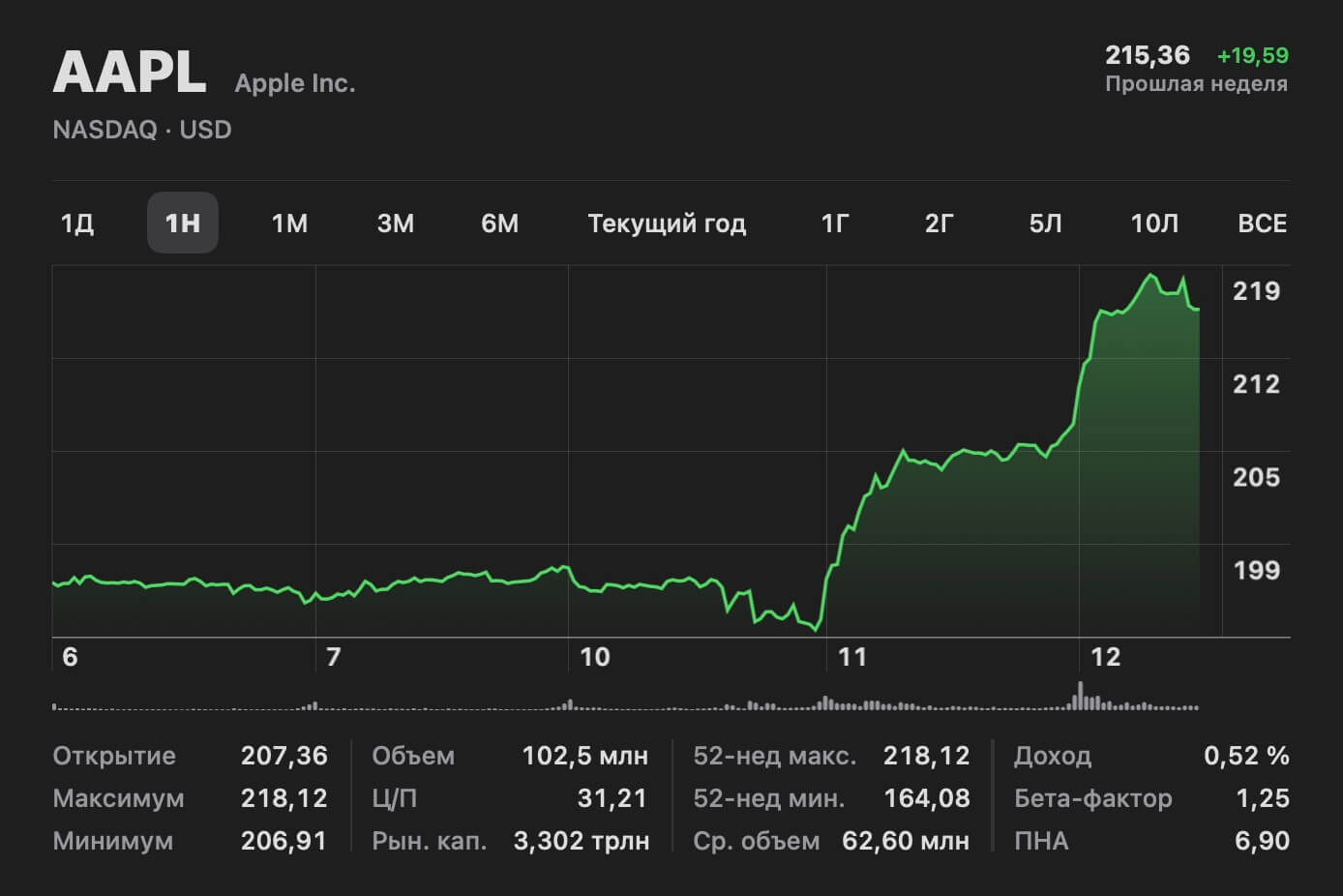Choose the Текущий год range tab
1343x896 pixels.
tap(667, 224)
